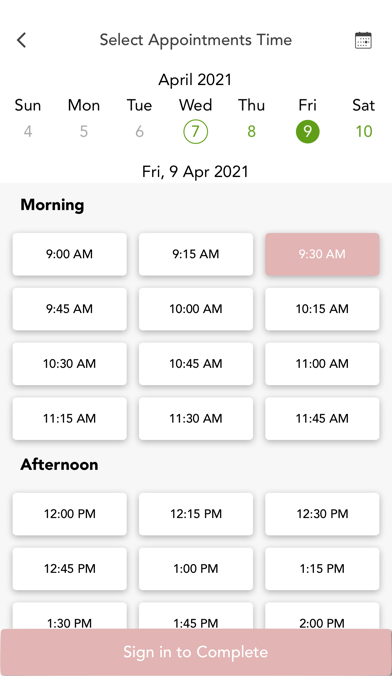Choose the 9:15 AM time slot
Image resolution: width=392 pixels, height=696 pixels.
196,254
